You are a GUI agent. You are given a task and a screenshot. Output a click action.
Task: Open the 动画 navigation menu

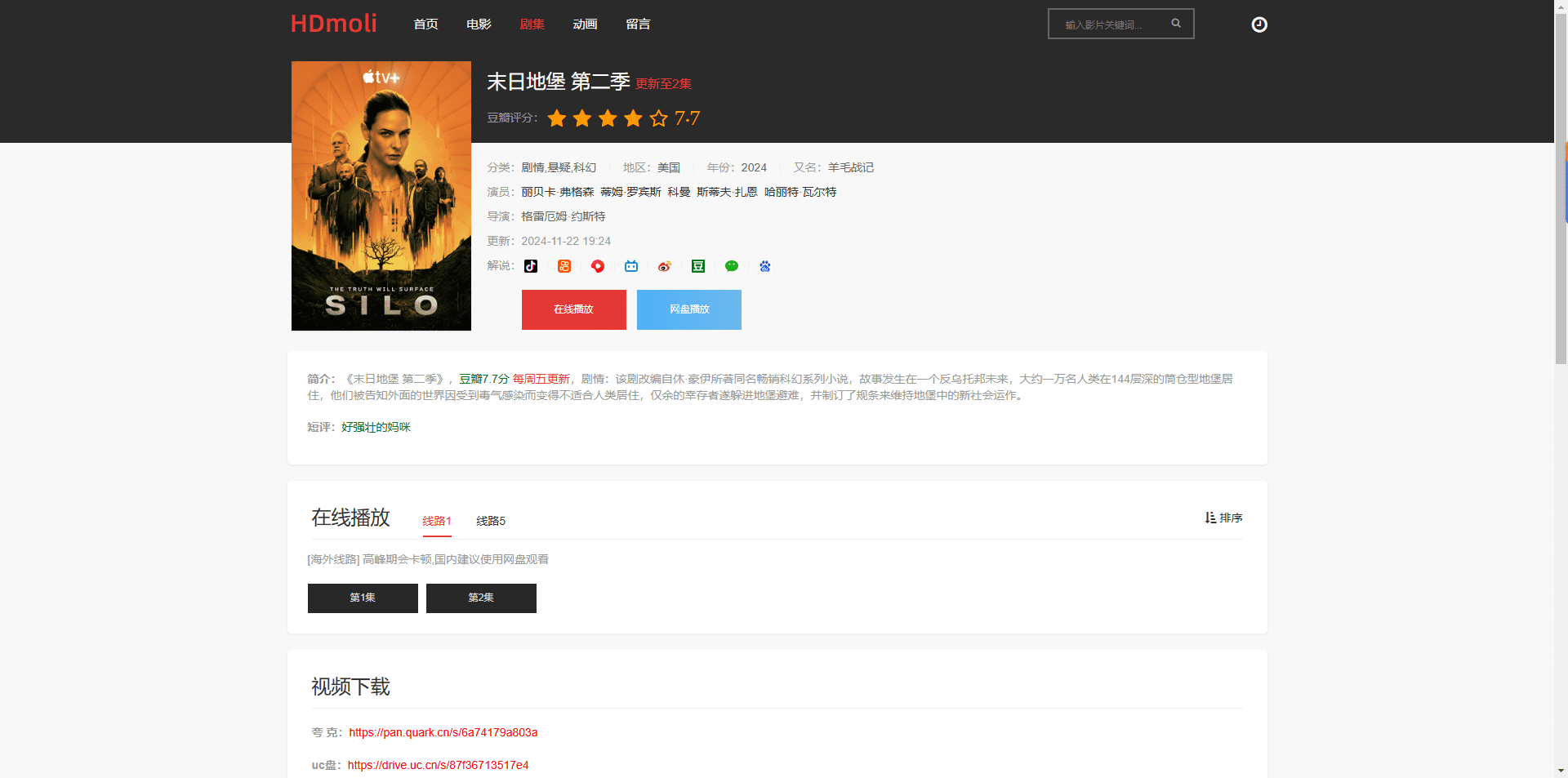tap(585, 24)
